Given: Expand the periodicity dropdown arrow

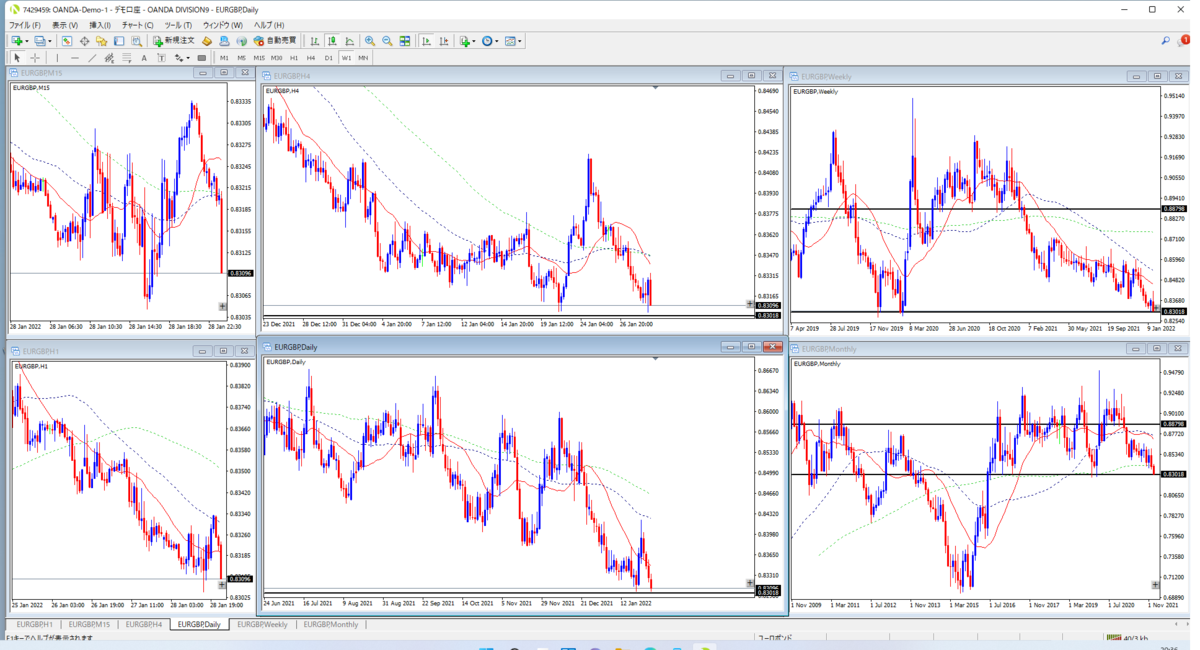Looking at the screenshot, I should [497, 41].
